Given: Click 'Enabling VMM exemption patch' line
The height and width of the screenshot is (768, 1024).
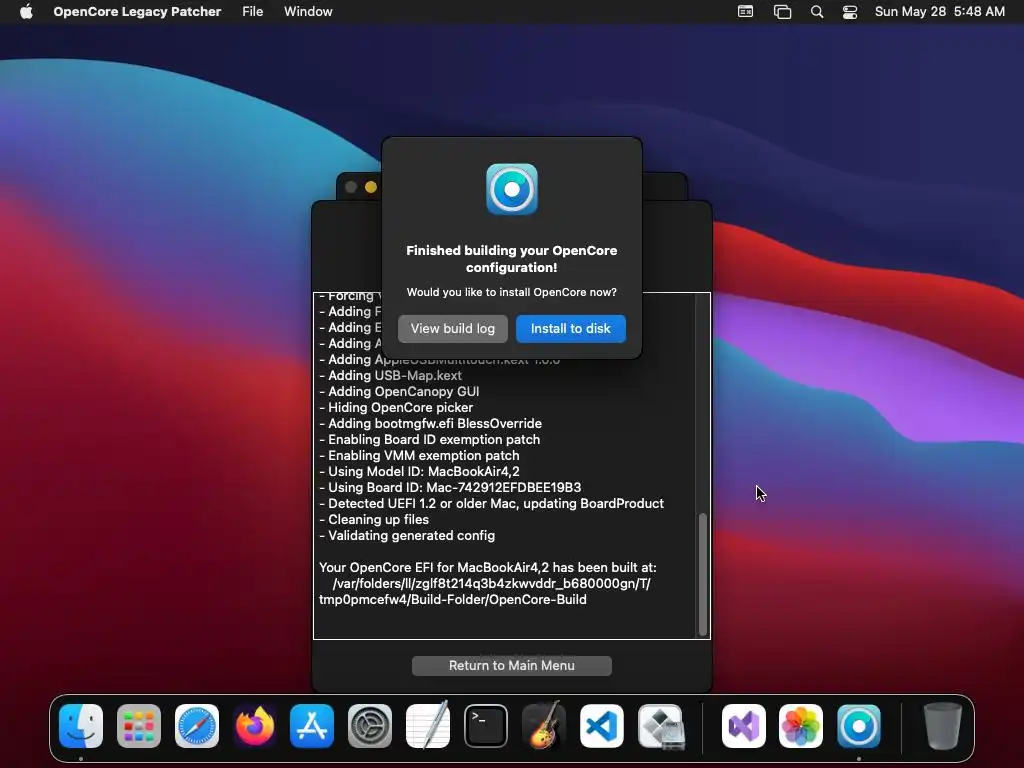Looking at the screenshot, I should point(419,455).
